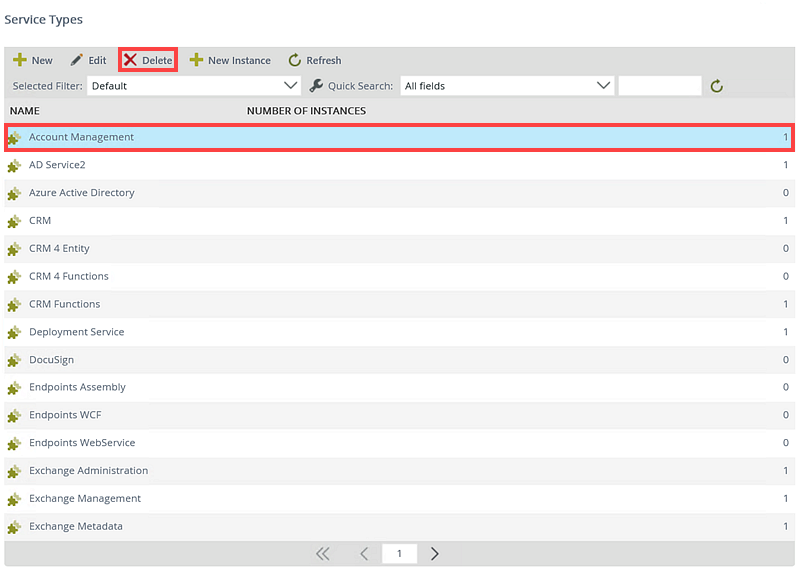
Task: Select the Exchange Administration row
Action: coord(399,470)
